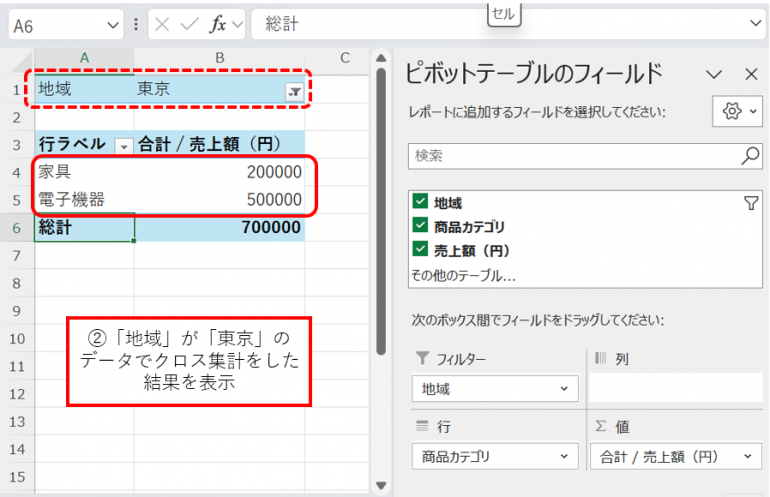Click the 検索 field search box
Screen dimensions: 770x497
570,155
